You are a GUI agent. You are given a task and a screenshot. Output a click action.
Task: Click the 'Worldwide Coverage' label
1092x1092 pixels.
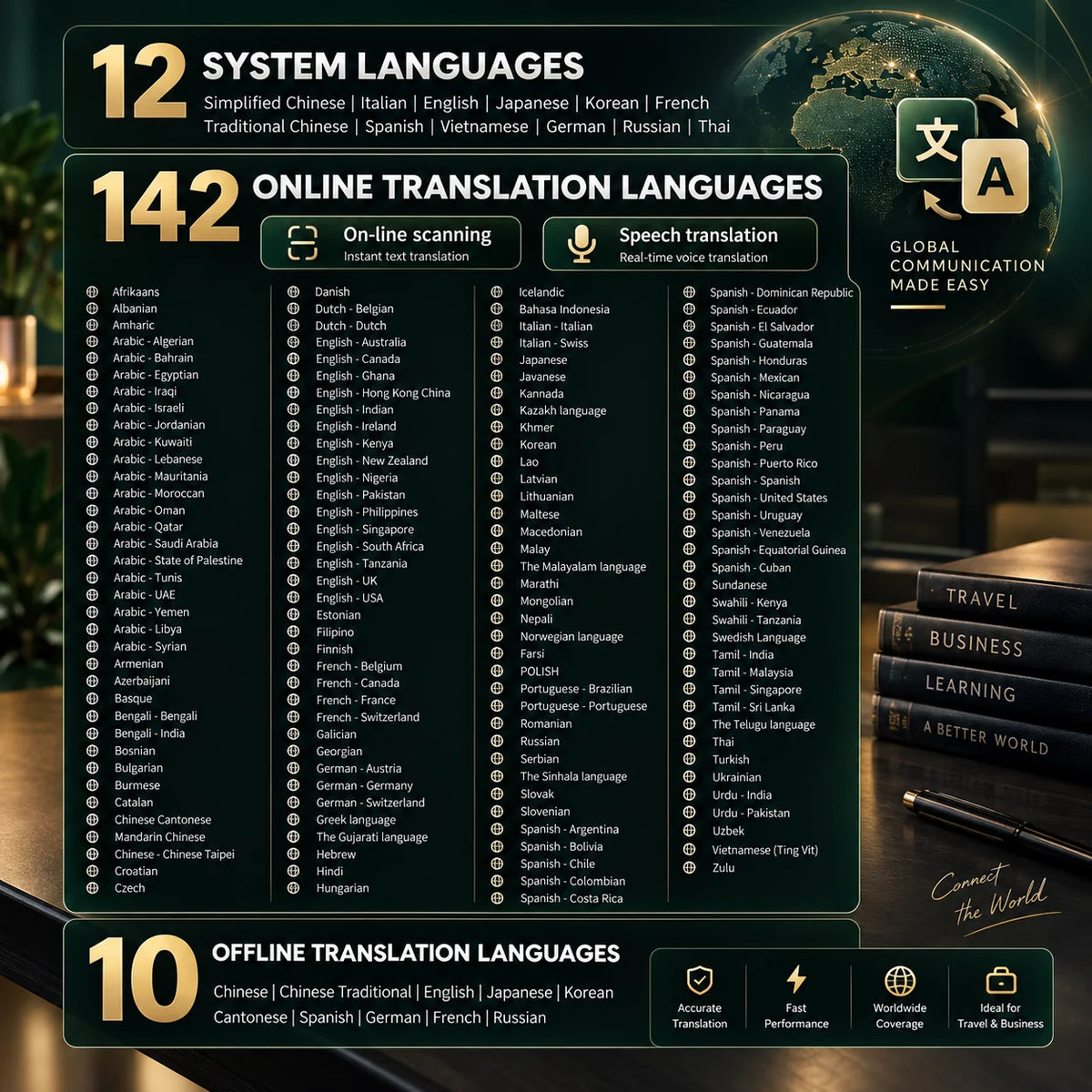click(900, 1016)
